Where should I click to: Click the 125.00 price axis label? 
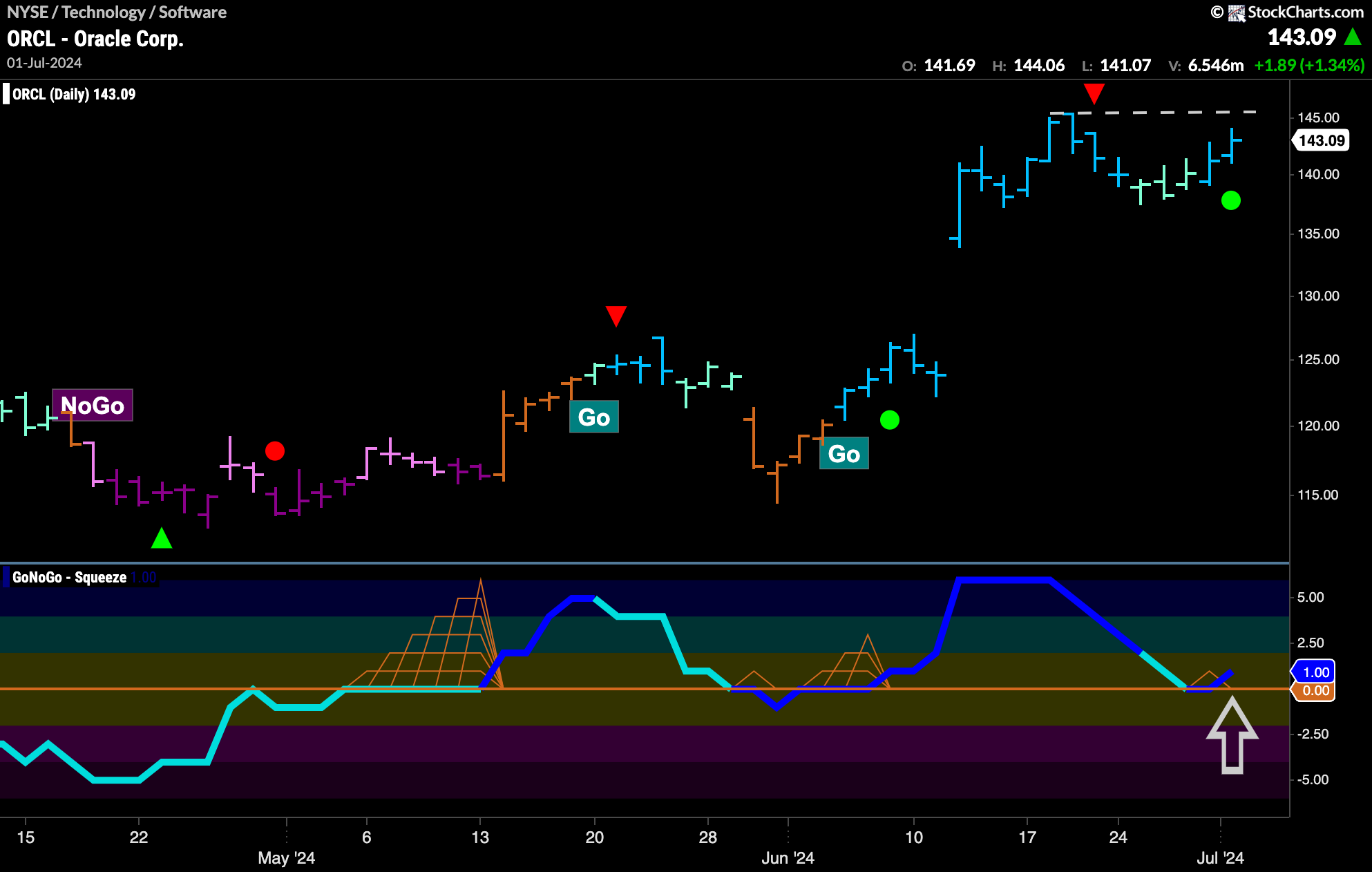pos(1318,359)
